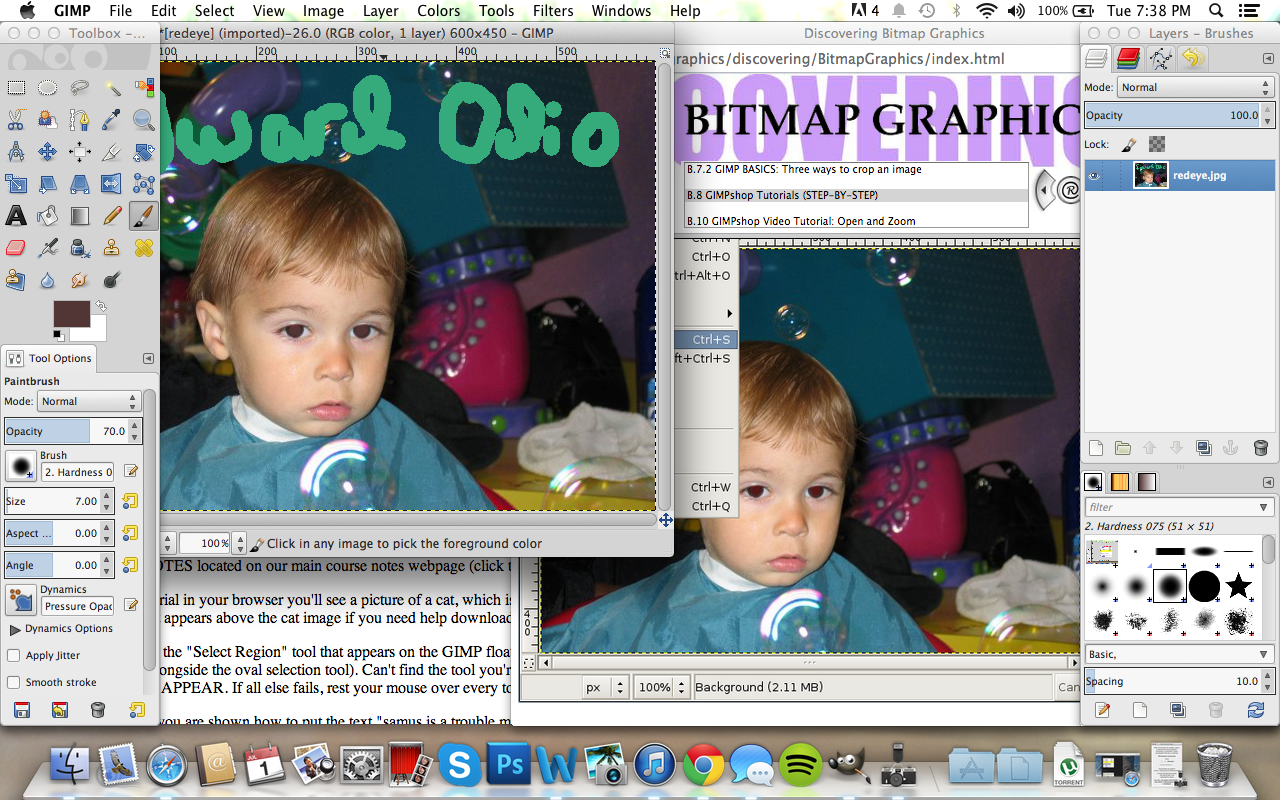The height and width of the screenshot is (800, 1280).
Task: Switch to the Undo History tab
Action: coord(1192,58)
